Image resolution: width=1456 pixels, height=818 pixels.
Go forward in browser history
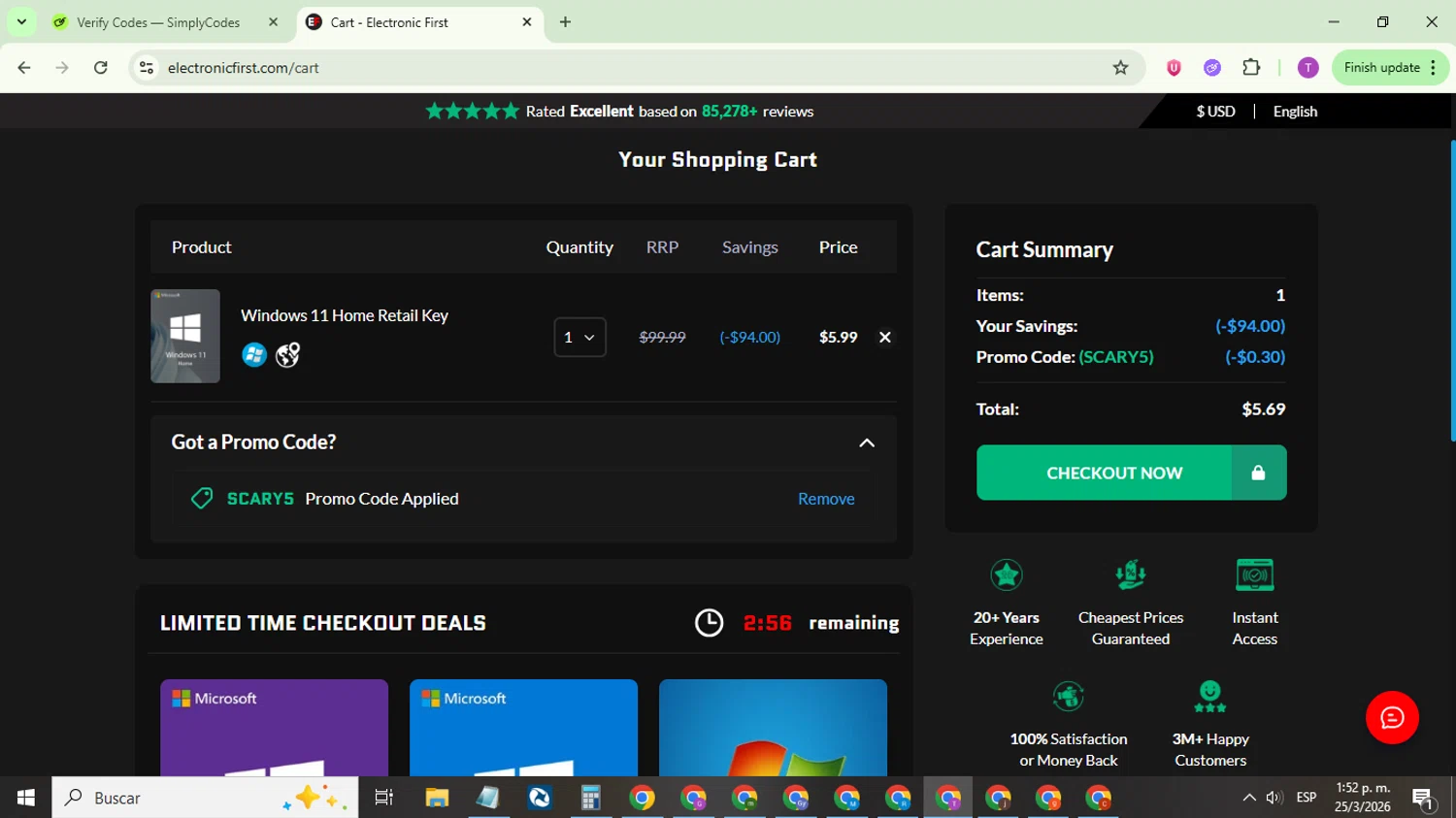(62, 68)
